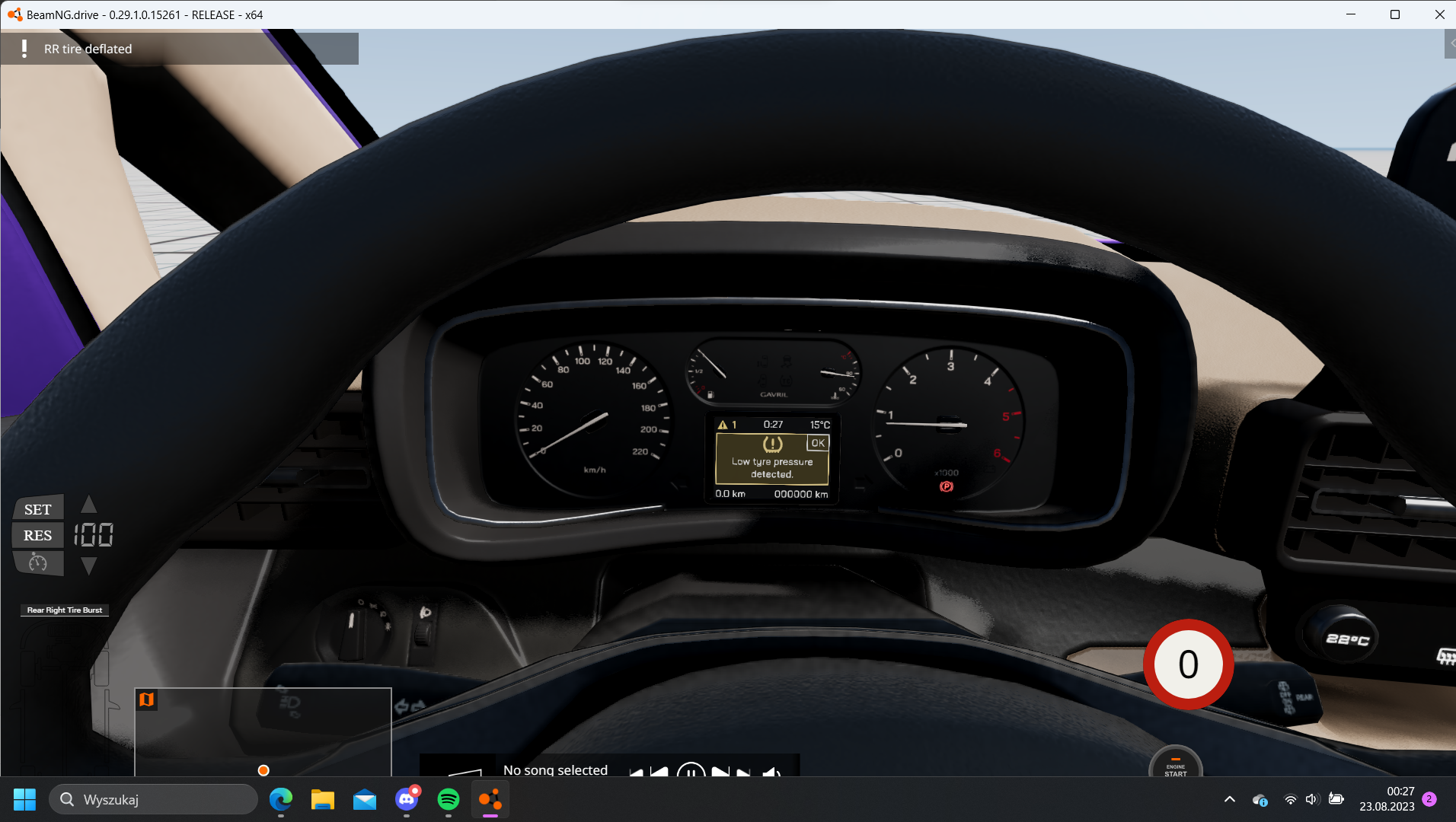
Task: Click the BeamNG.drive taskbar icon
Action: coord(490,799)
